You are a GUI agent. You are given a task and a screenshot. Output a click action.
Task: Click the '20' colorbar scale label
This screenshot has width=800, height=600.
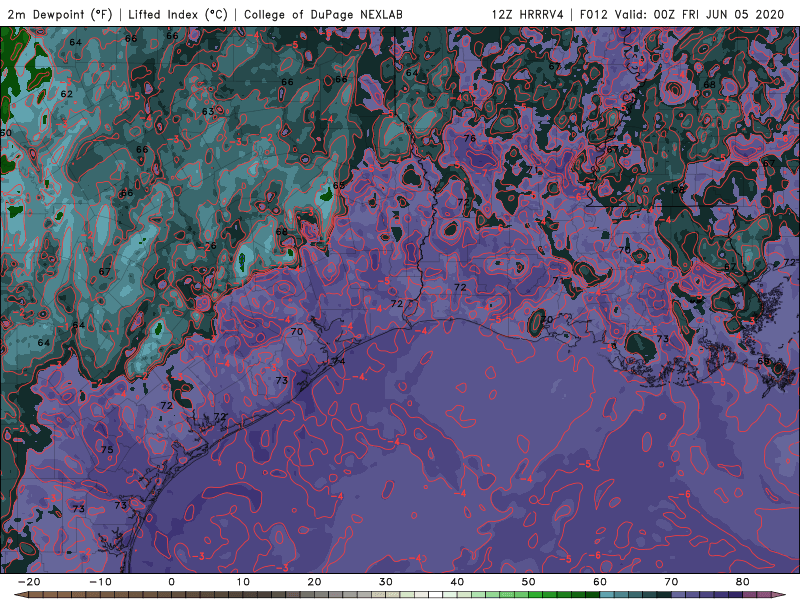coord(314,582)
